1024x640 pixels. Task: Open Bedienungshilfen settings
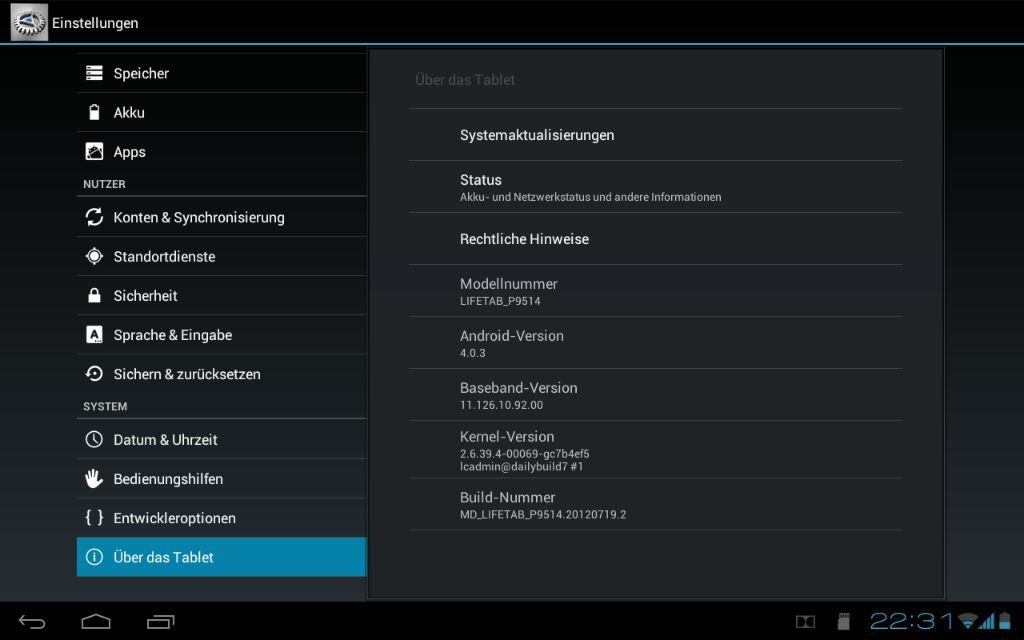tap(221, 479)
